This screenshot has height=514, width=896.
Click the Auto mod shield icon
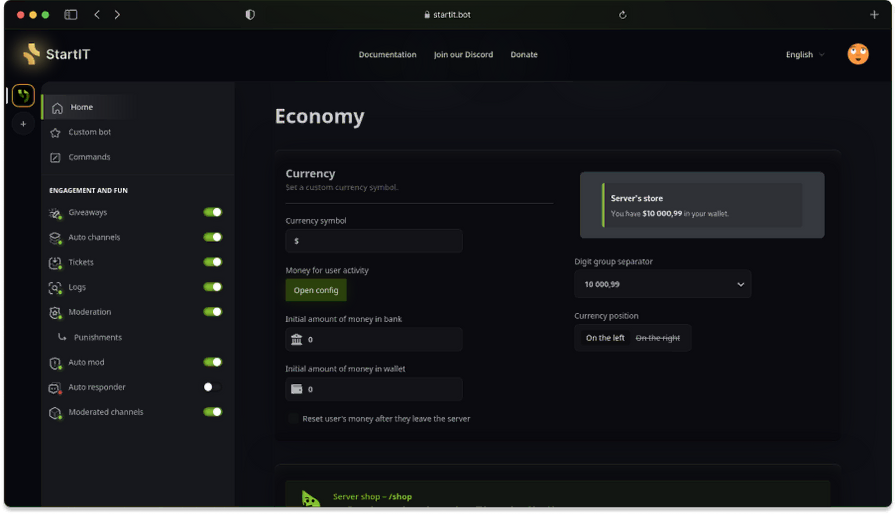55,363
